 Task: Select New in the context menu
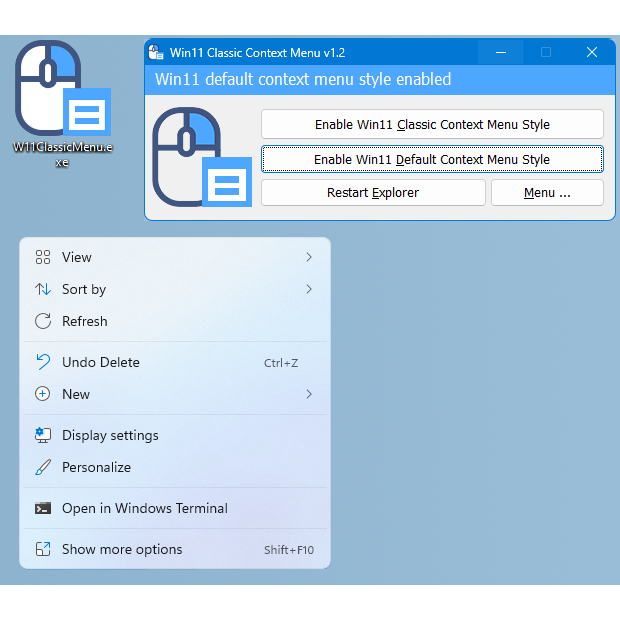click(175, 394)
